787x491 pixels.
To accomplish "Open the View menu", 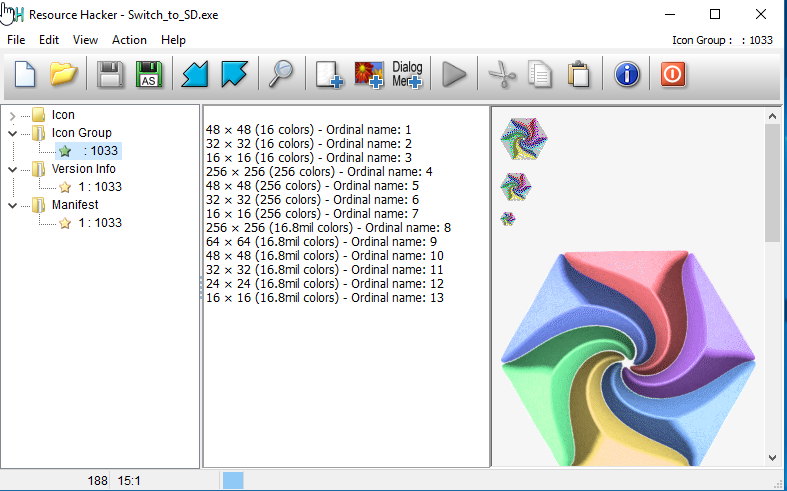I will tap(85, 40).
